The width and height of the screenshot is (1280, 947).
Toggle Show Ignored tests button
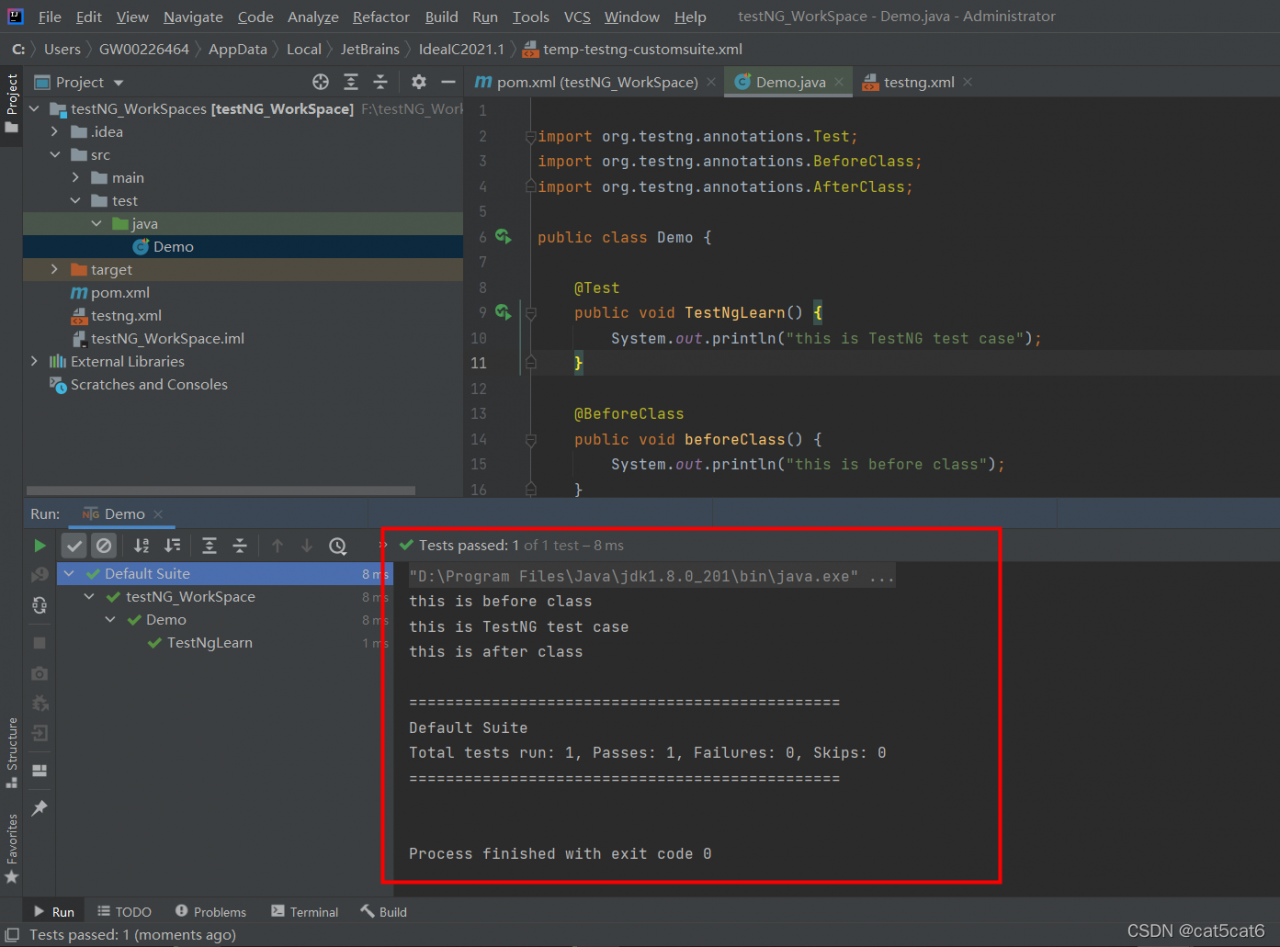point(103,545)
